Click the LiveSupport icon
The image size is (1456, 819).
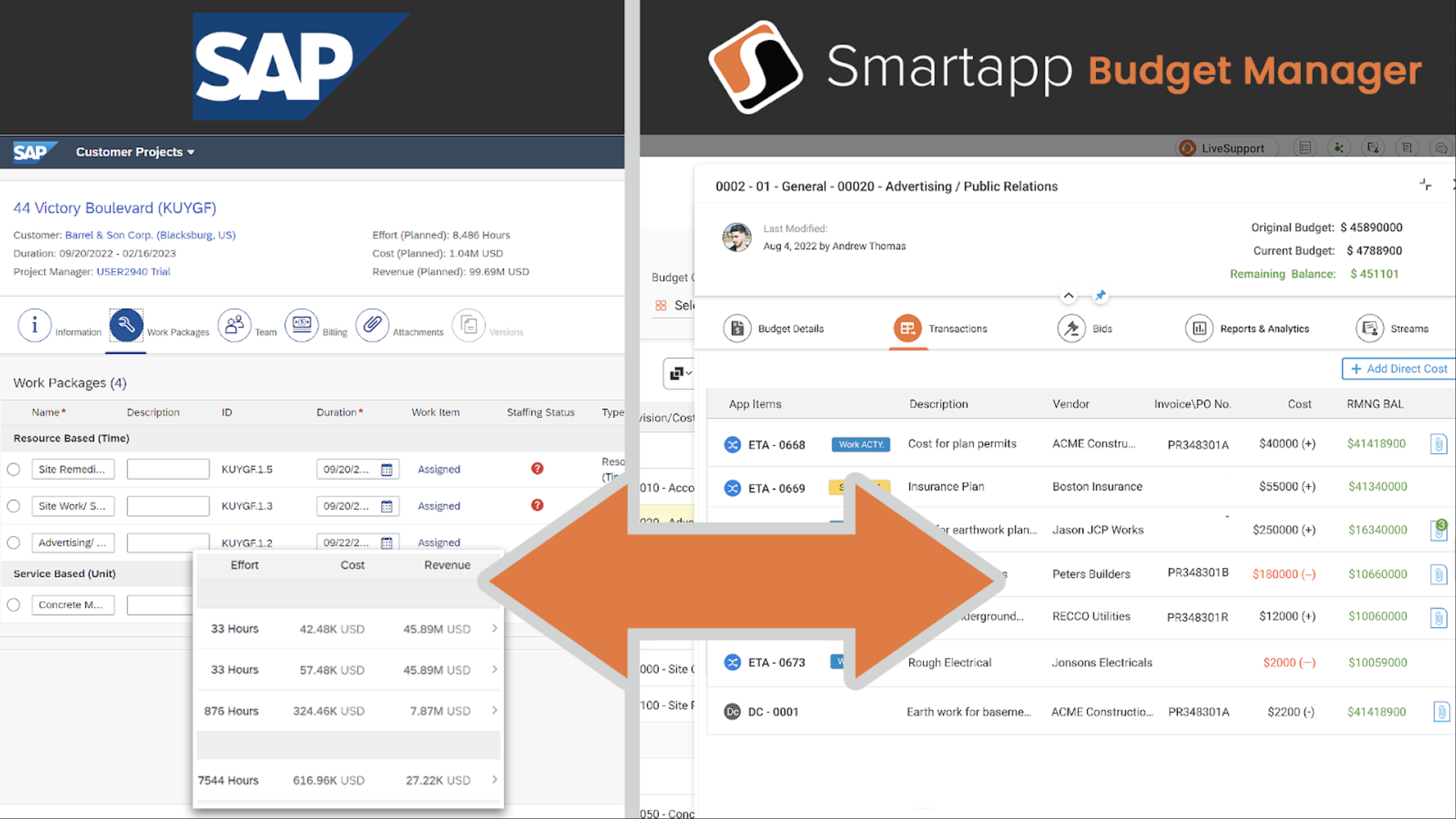1187,148
